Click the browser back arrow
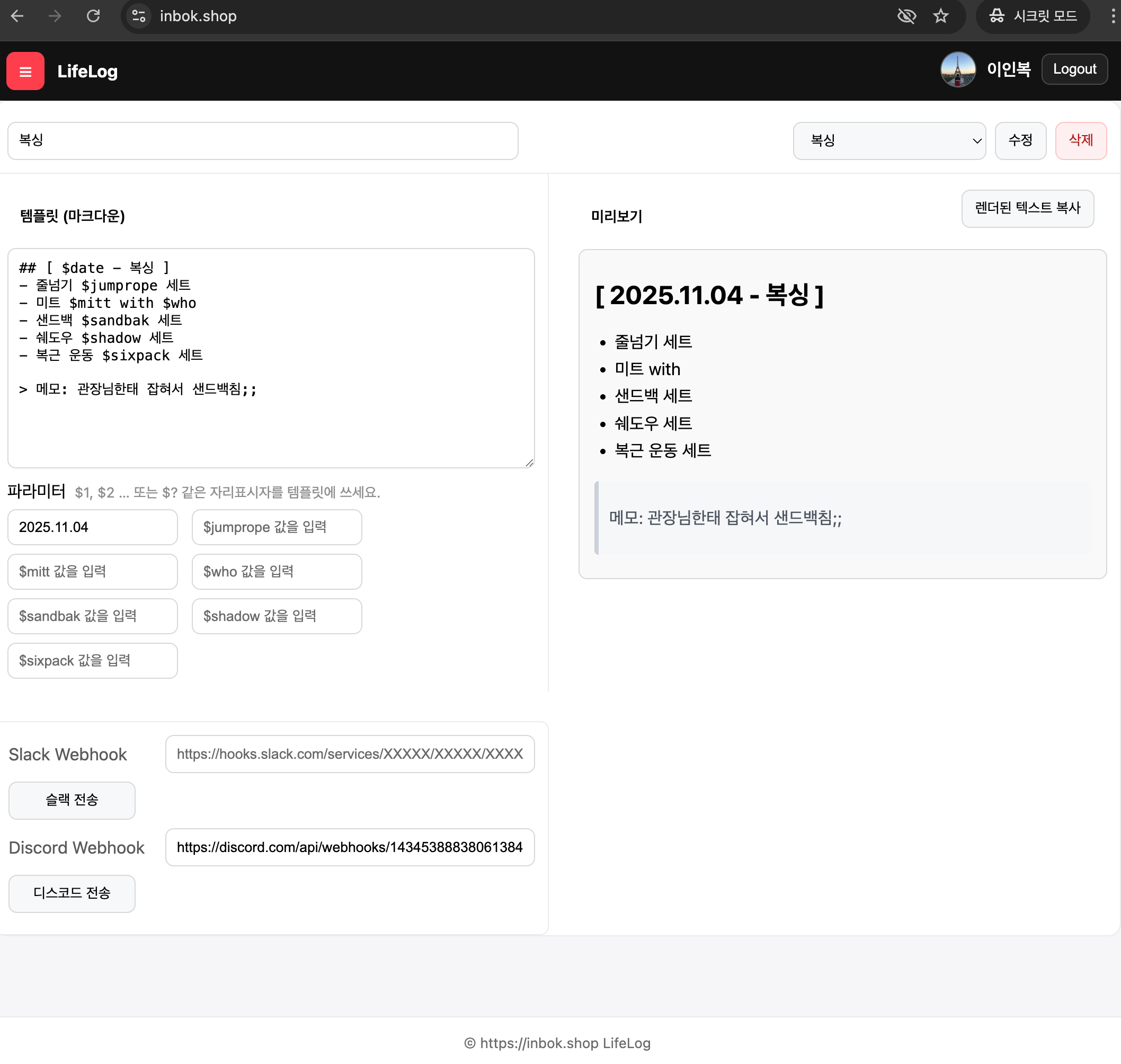1121x1064 pixels. click(17, 16)
